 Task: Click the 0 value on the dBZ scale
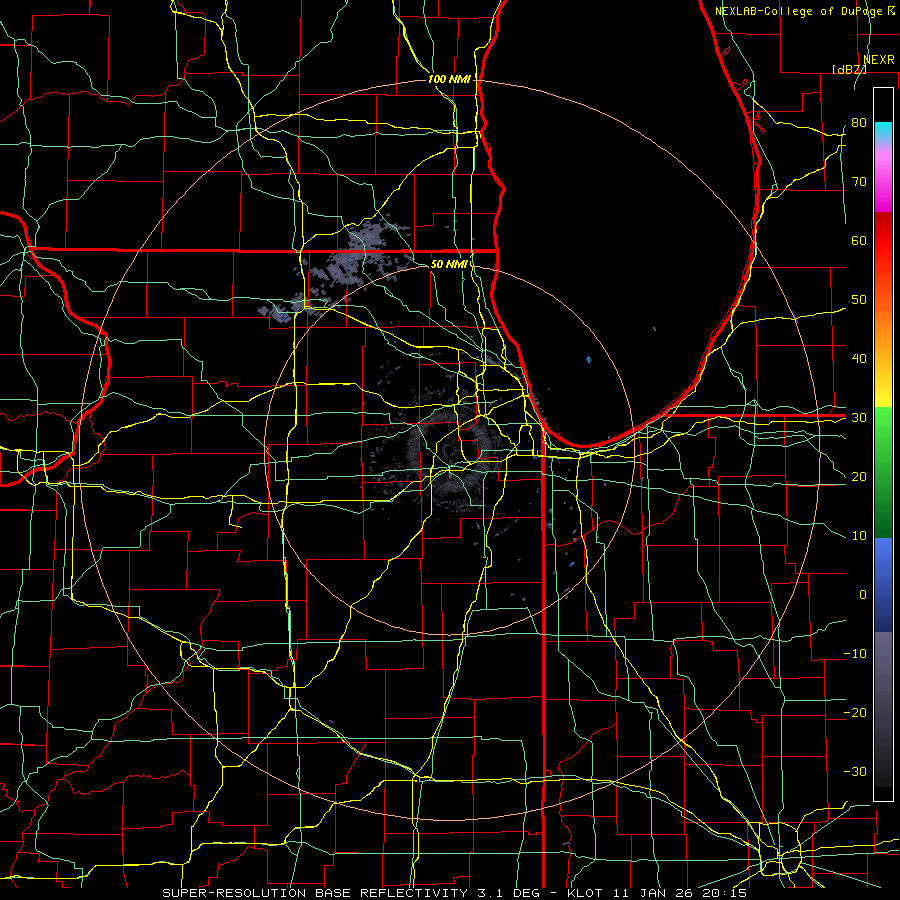pos(863,595)
